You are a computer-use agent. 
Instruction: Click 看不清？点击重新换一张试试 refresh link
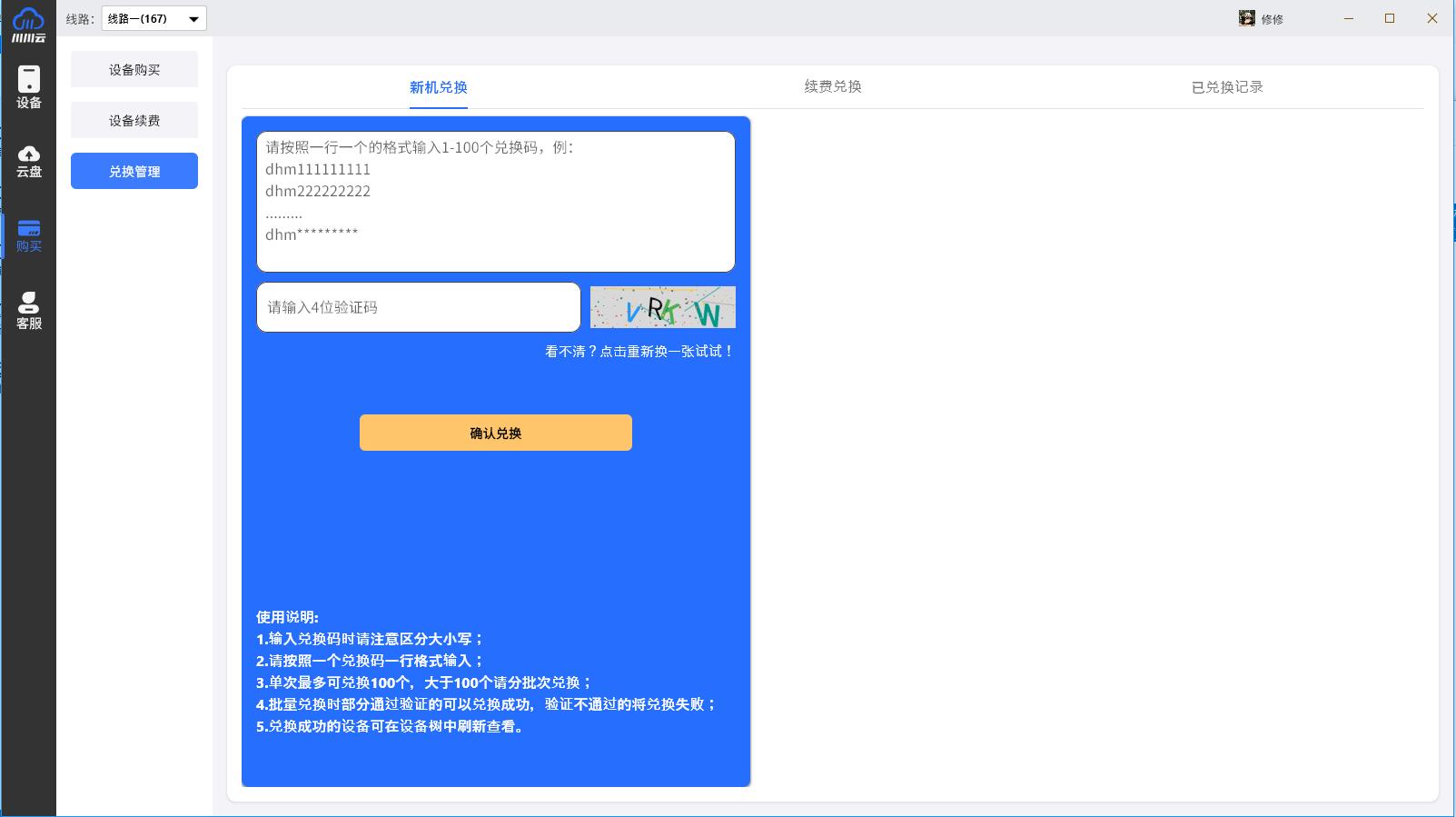(x=639, y=352)
